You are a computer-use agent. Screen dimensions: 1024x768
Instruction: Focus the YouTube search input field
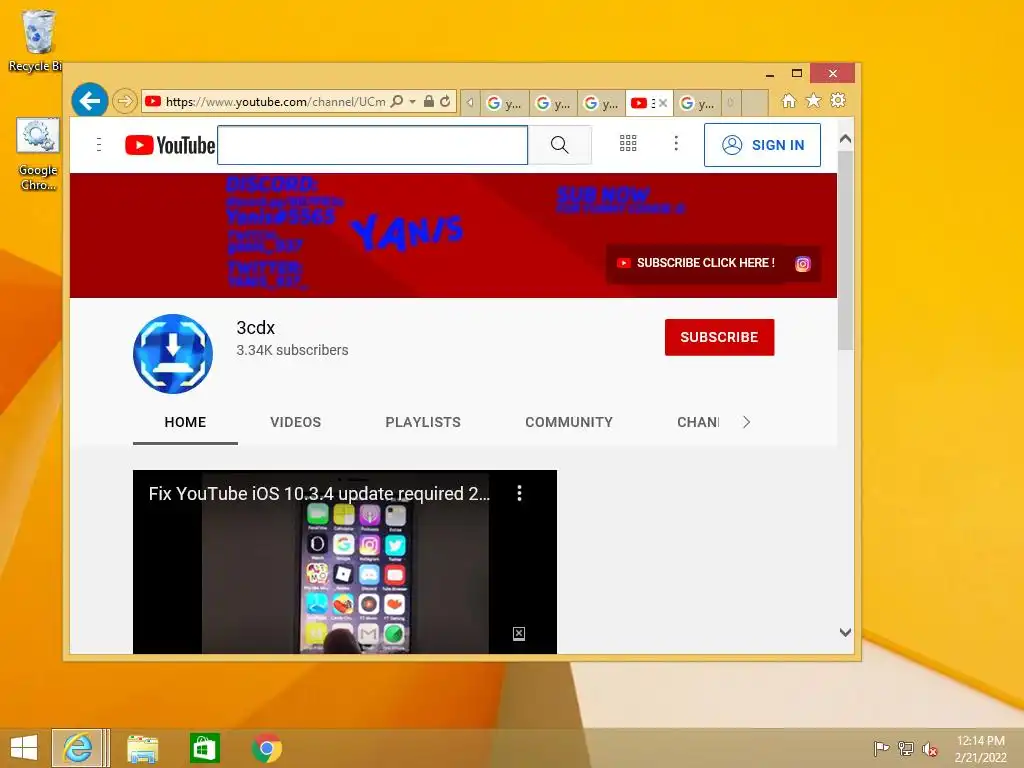372,145
